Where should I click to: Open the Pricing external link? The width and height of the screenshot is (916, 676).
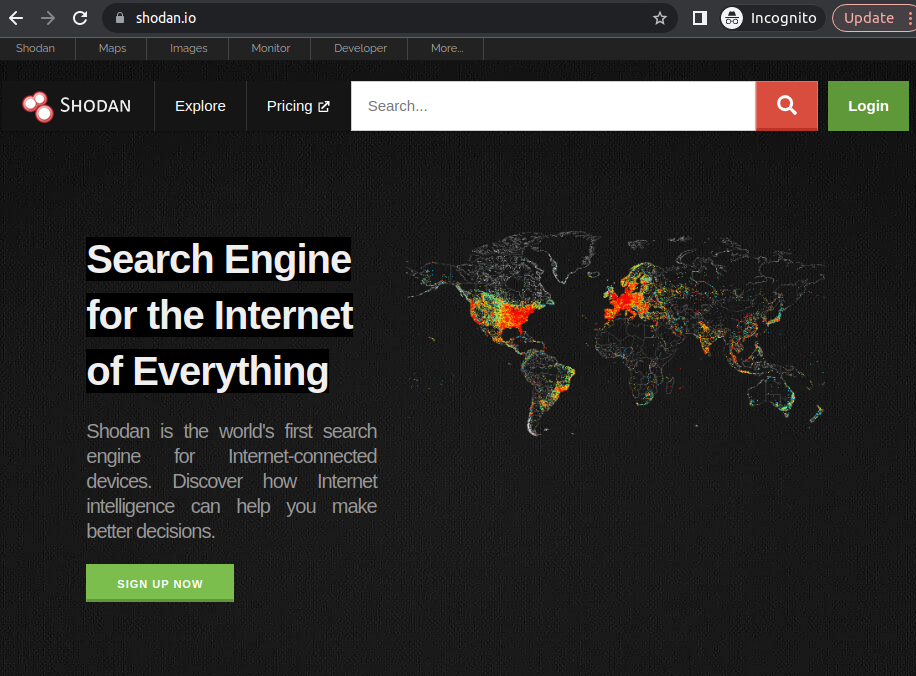298,106
